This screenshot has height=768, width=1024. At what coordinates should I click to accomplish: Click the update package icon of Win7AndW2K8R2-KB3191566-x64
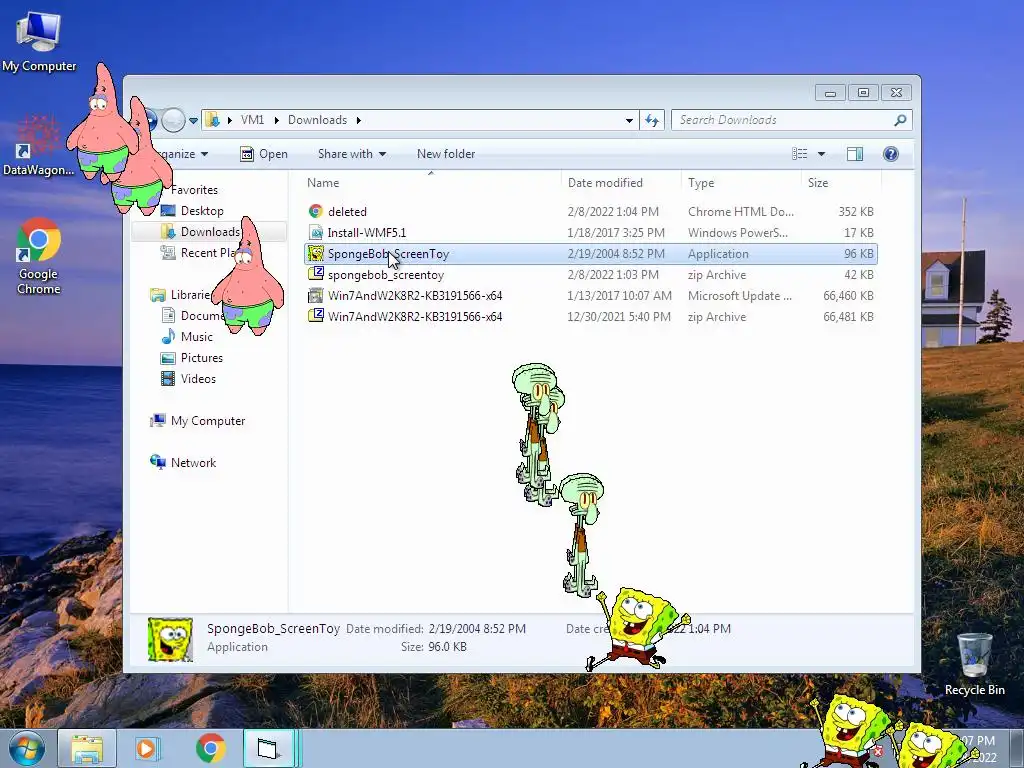315,295
